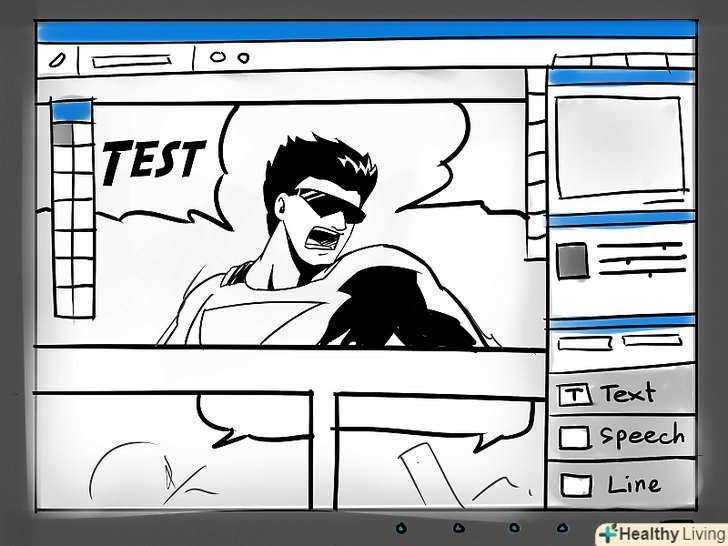Click the vertical scrollbar beside the canvas
The image size is (728, 546).
click(536, 164)
